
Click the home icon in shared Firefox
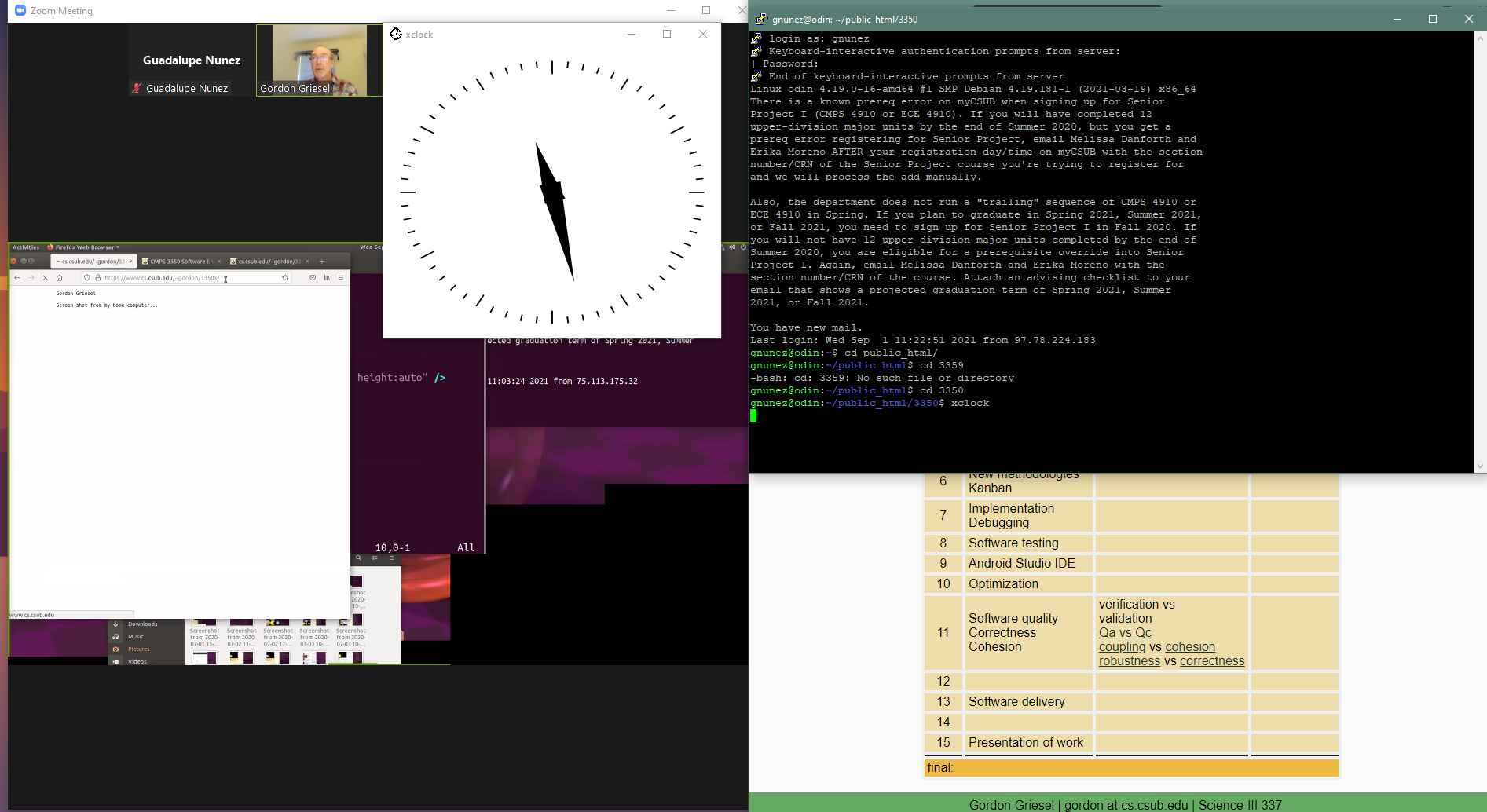(59, 278)
